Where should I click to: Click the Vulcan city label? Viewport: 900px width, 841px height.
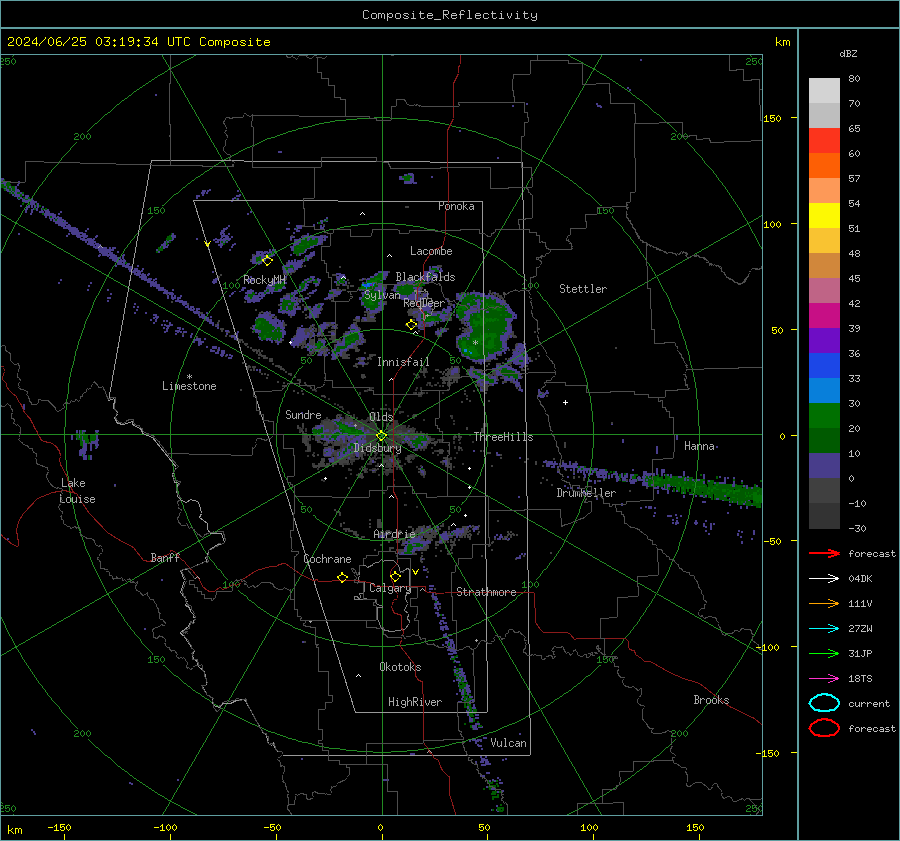tap(509, 743)
